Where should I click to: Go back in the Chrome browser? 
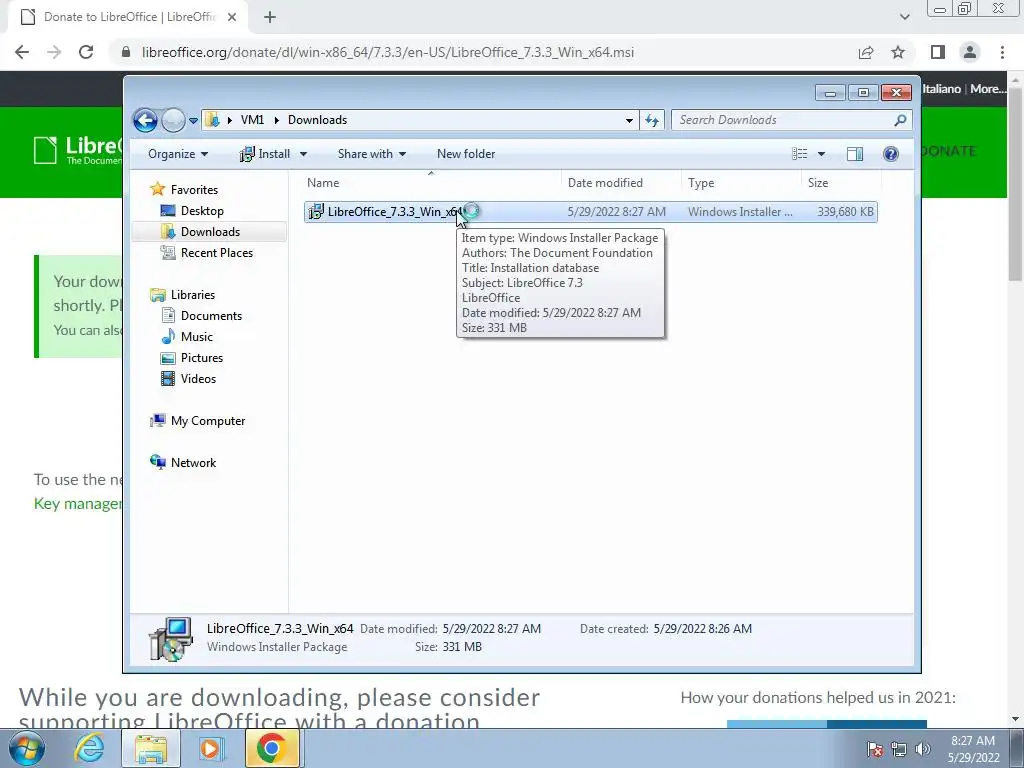tap(22, 52)
